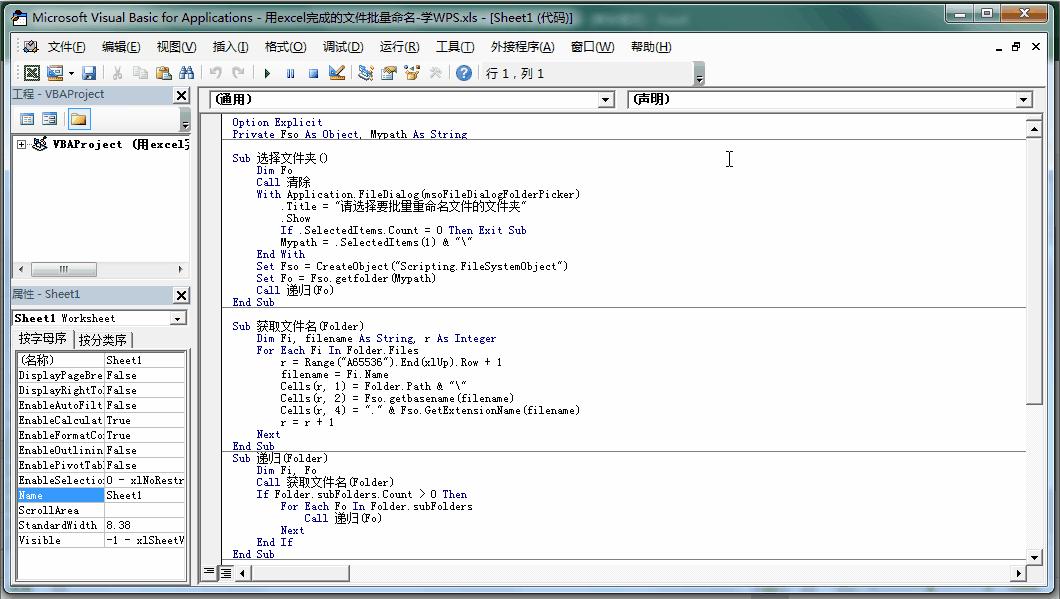
Task: Click the Find binoculars icon
Action: [187, 73]
